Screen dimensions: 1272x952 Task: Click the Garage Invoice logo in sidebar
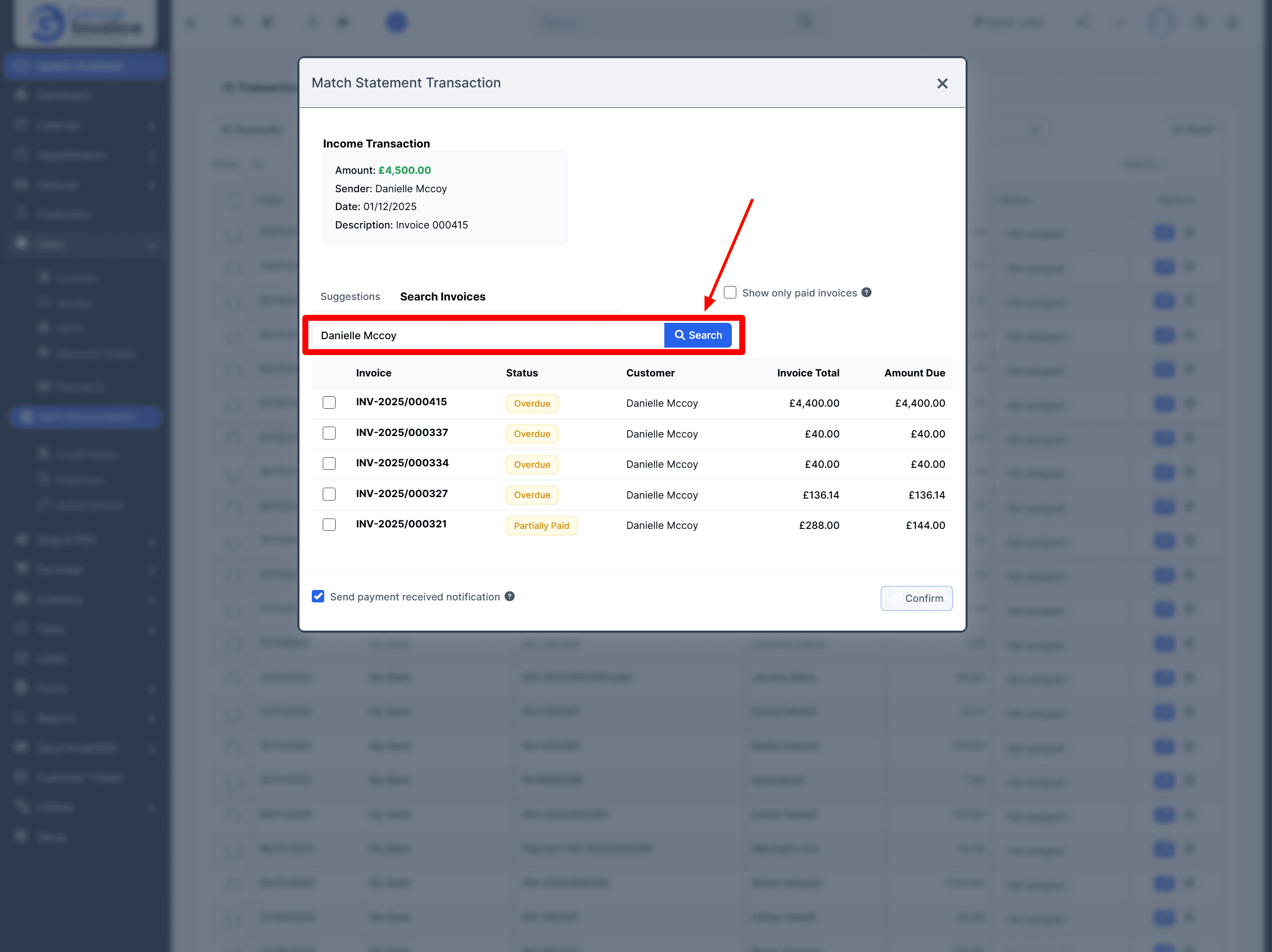coord(85,23)
